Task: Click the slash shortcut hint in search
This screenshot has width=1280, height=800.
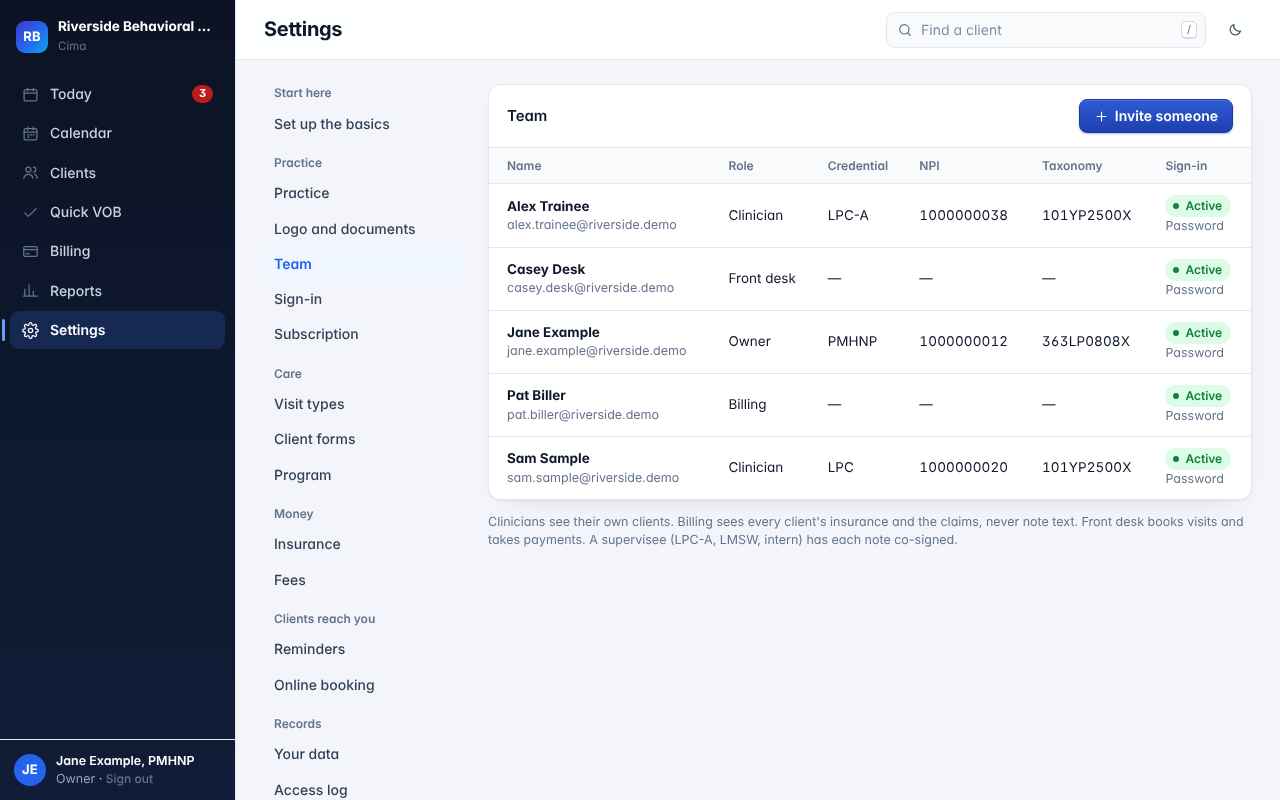Action: [x=1189, y=30]
